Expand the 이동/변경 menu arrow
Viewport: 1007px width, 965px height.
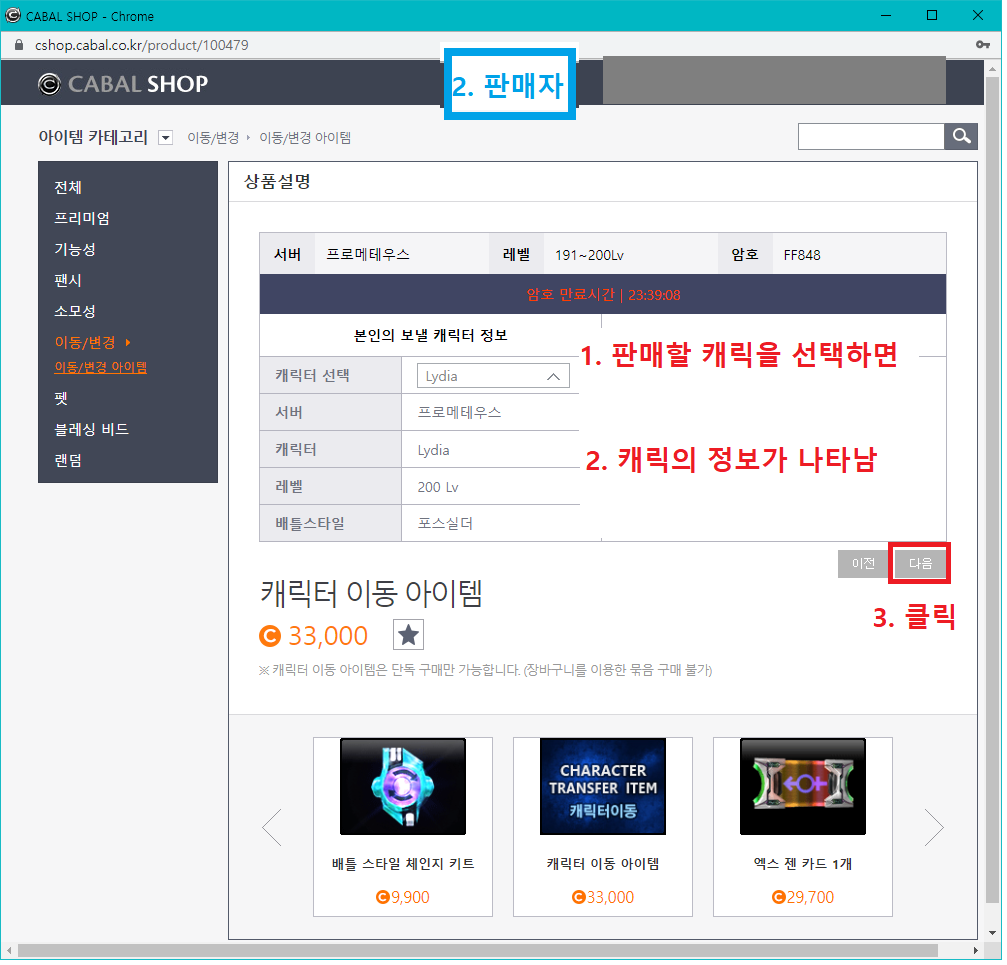tap(128, 344)
